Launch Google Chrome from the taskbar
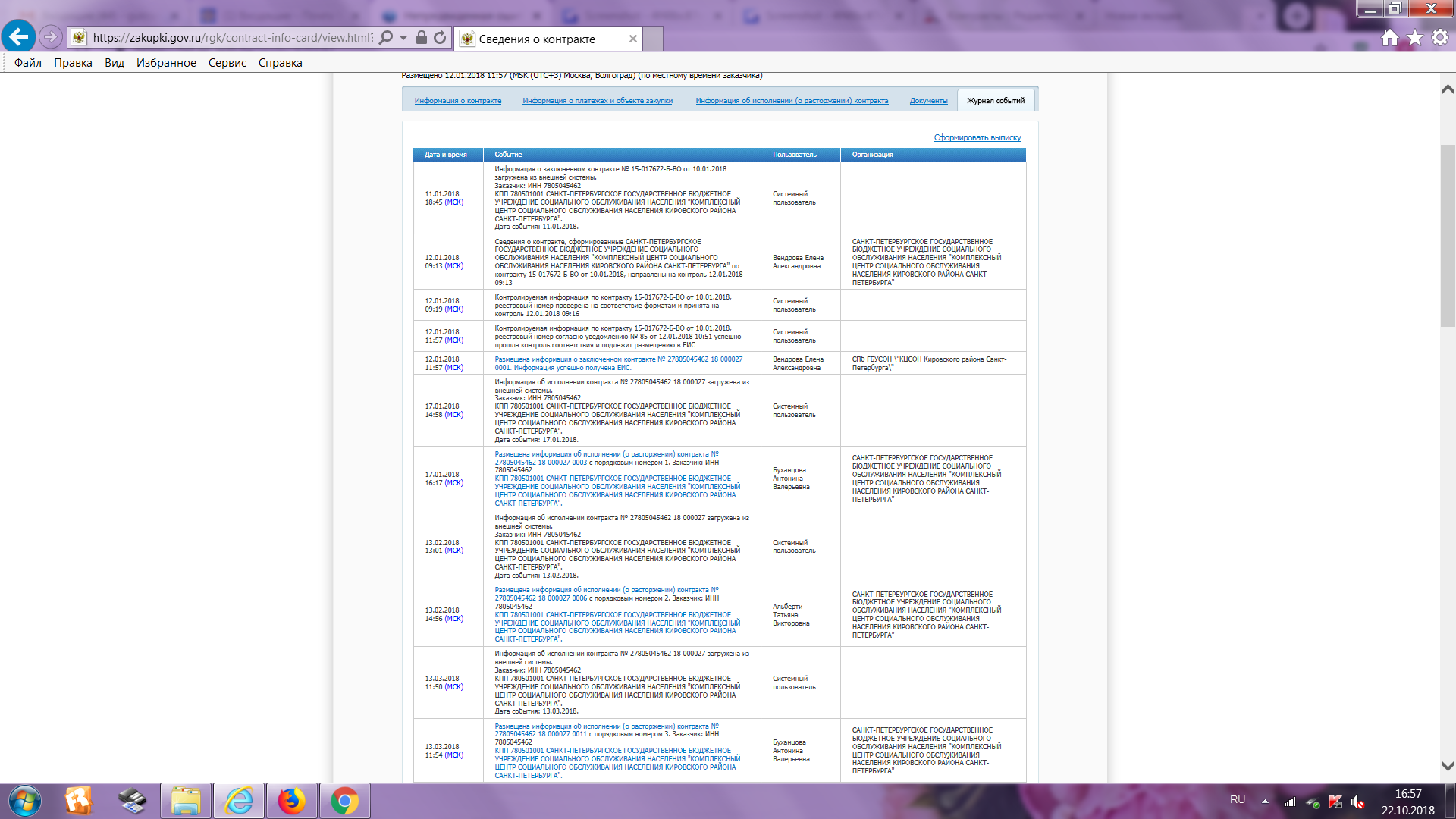Image resolution: width=1456 pixels, height=819 pixels. [344, 801]
